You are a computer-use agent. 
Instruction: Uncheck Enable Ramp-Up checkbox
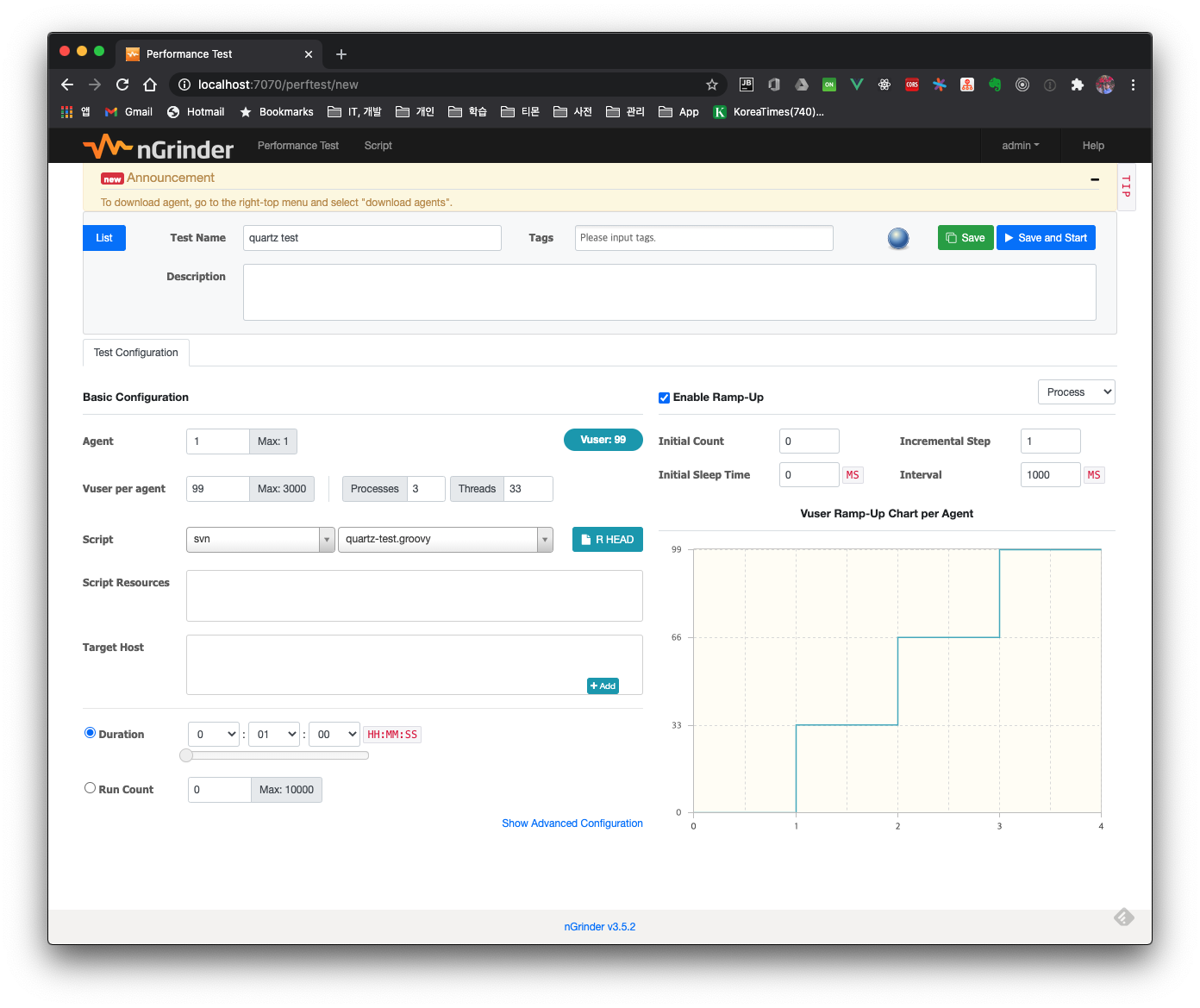click(x=664, y=398)
